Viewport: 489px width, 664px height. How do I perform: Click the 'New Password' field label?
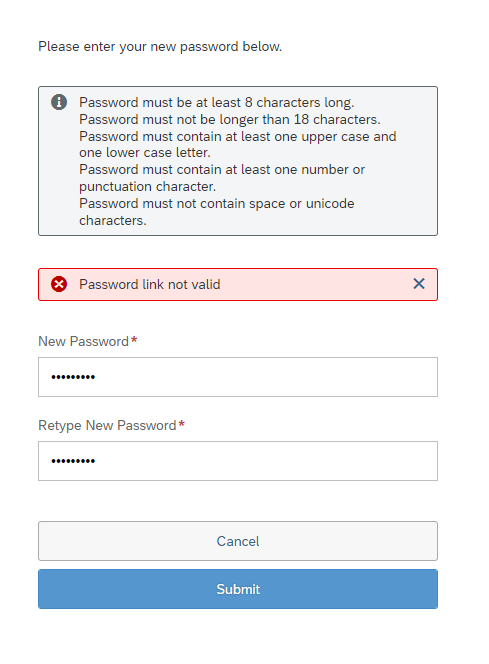[83, 341]
